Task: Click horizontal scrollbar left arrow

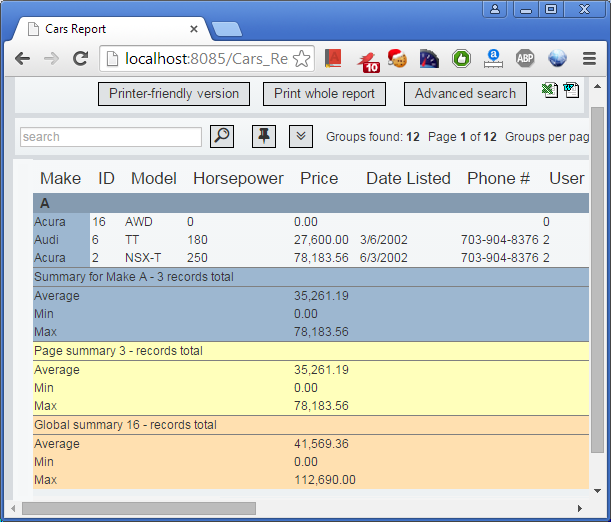Action: pyautogui.click(x=13, y=508)
